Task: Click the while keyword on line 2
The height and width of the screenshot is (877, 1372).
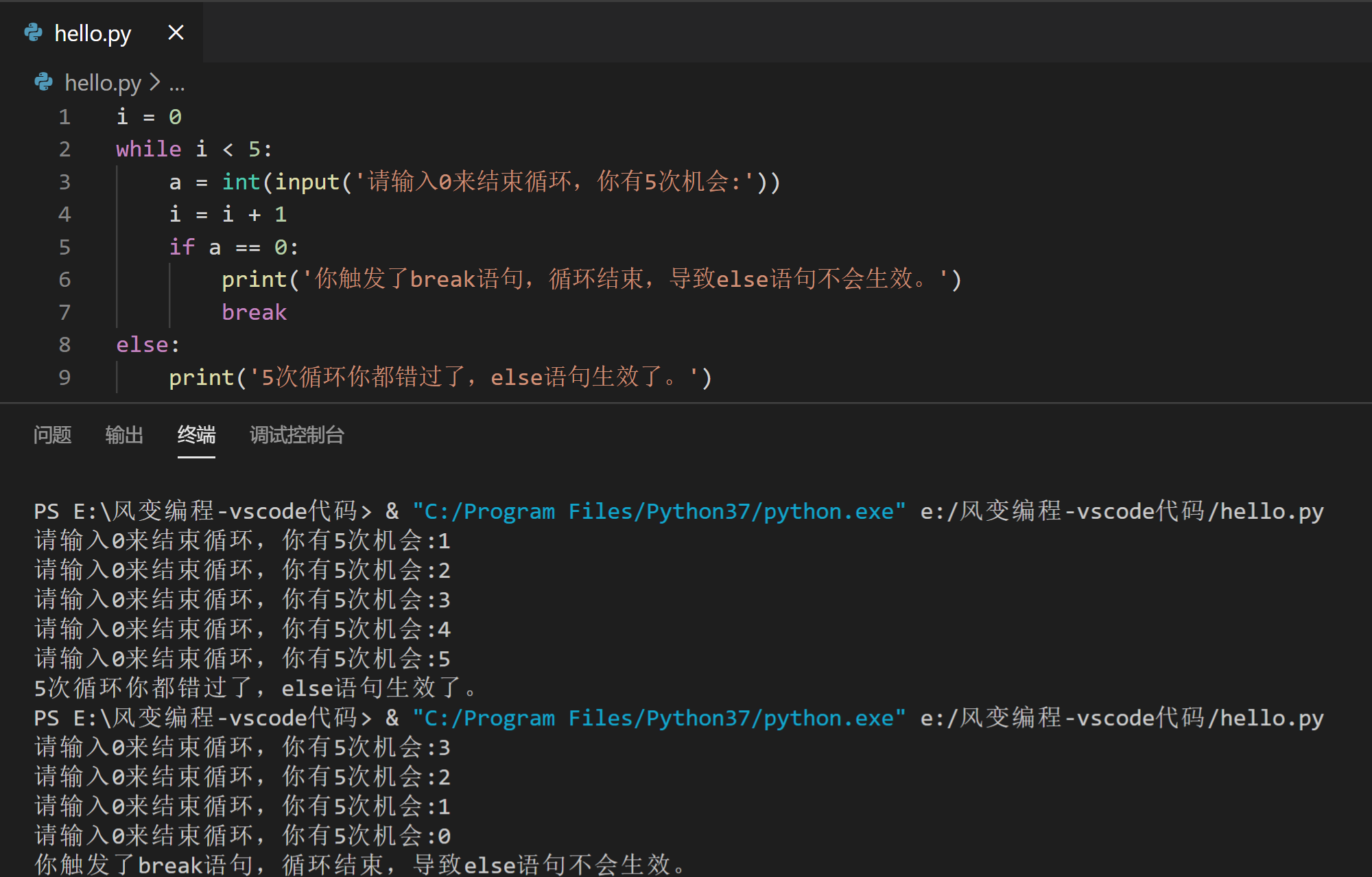Action: tap(148, 149)
